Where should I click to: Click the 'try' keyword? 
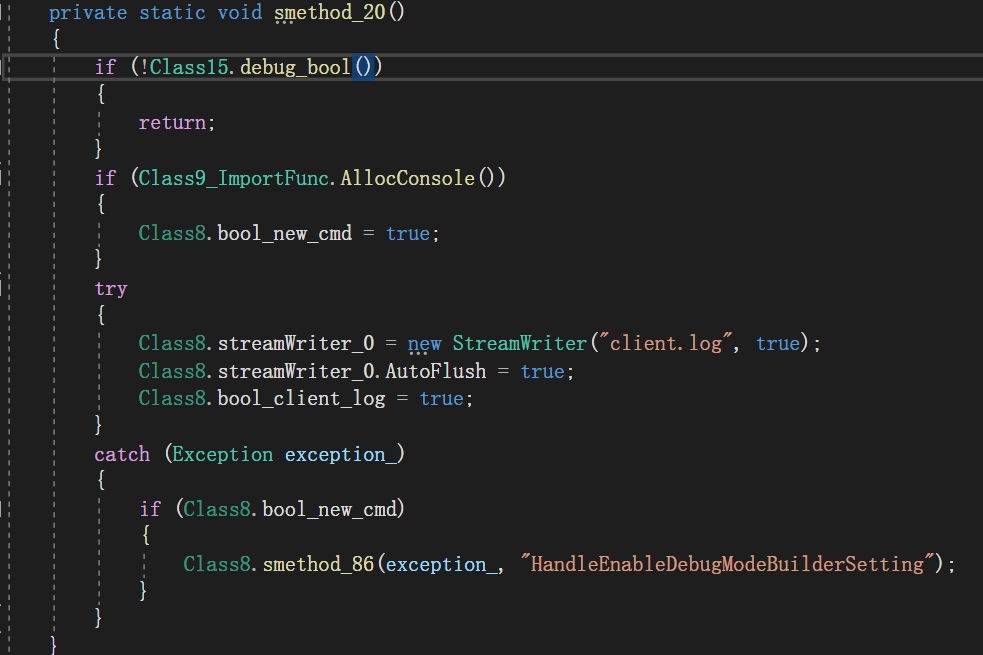[111, 289]
